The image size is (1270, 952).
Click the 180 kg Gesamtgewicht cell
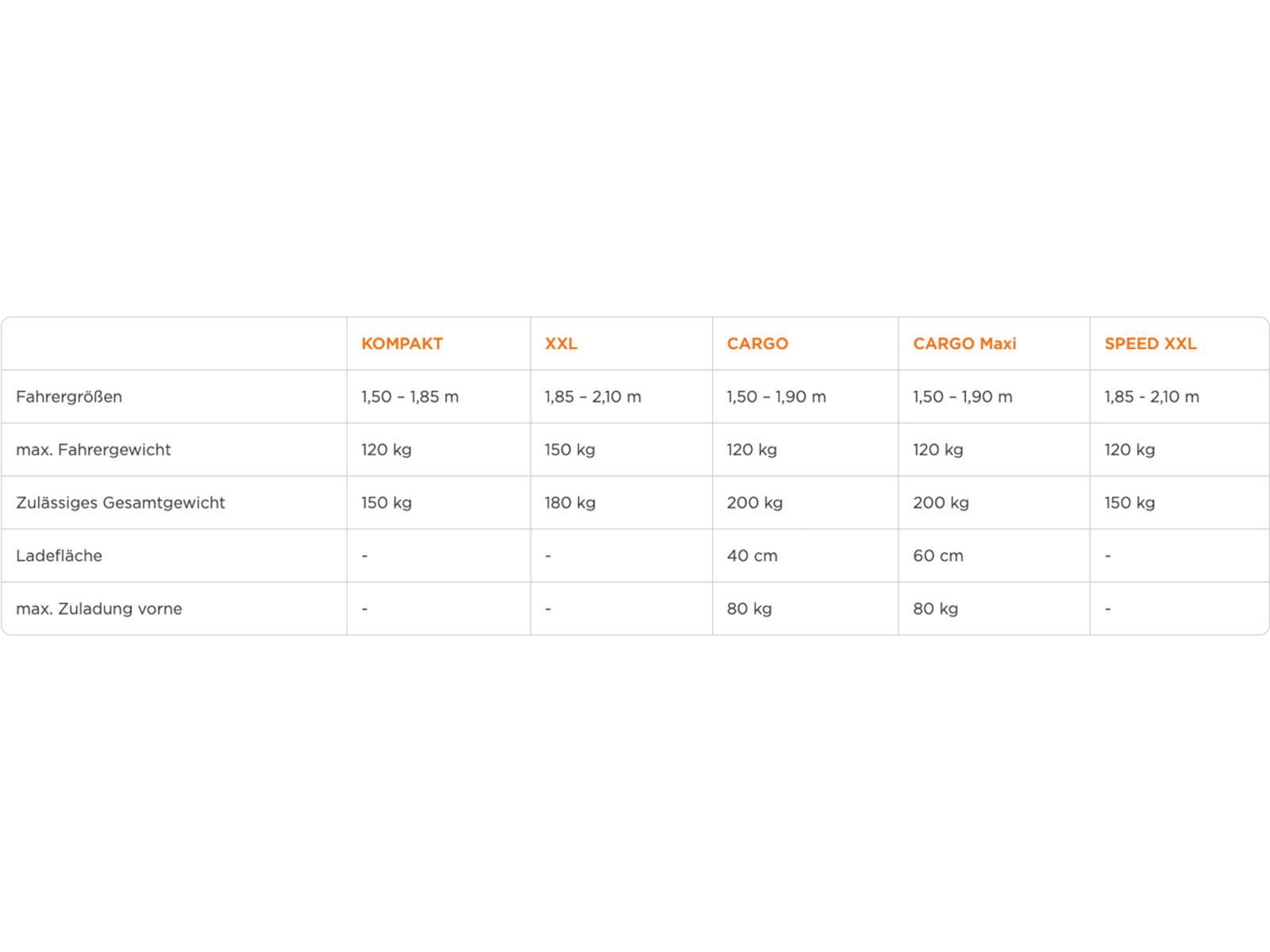coord(570,503)
